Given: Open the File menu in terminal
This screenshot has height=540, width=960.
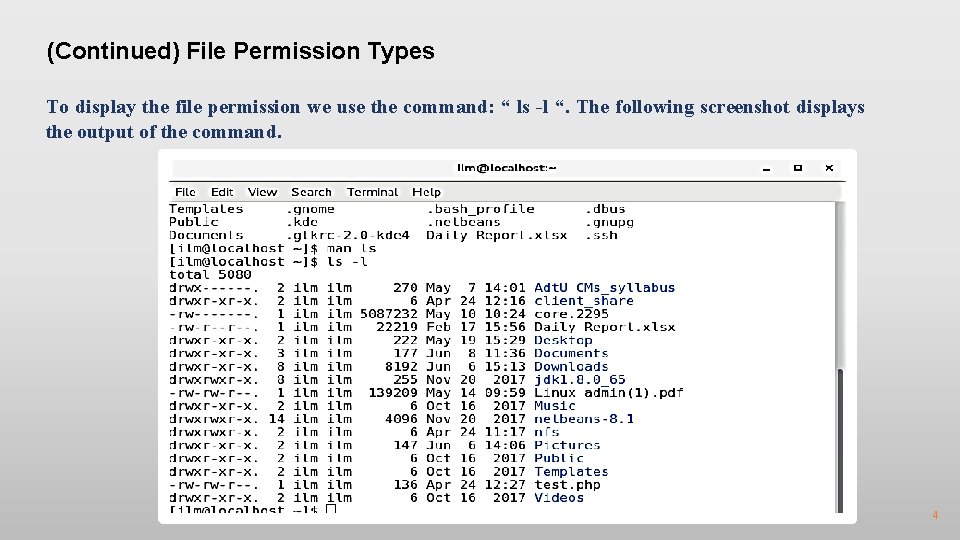Looking at the screenshot, I should point(185,192).
